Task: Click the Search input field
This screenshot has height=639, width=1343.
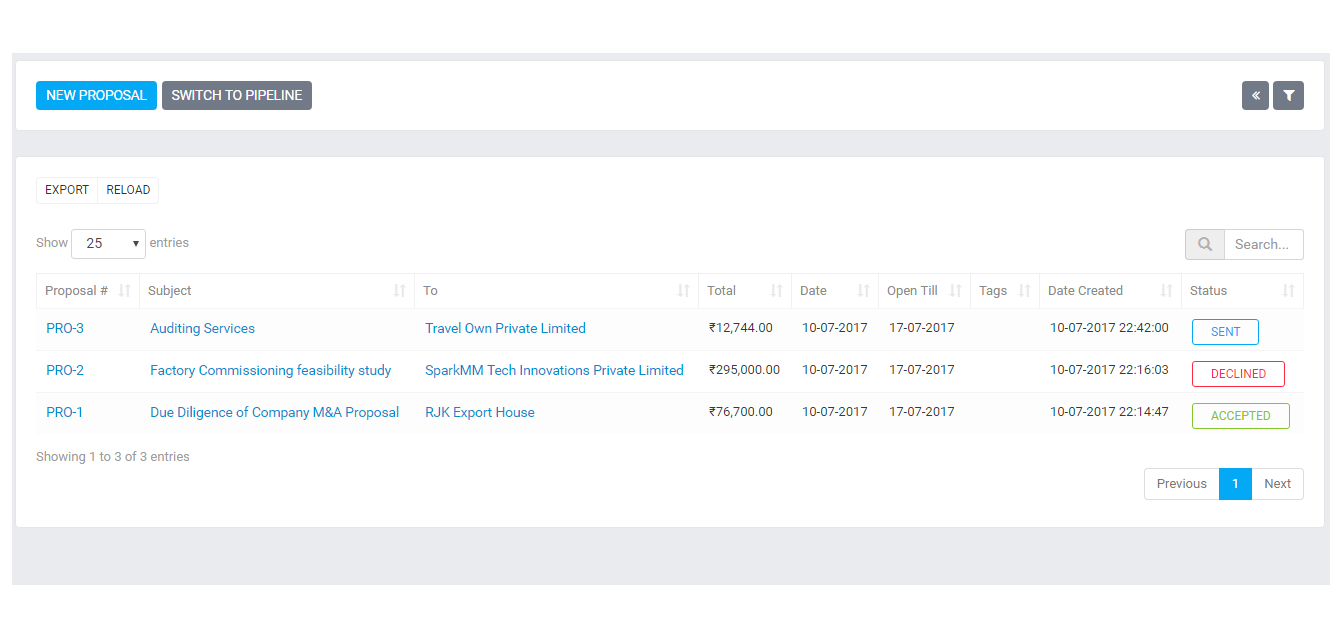Action: (x=1263, y=244)
